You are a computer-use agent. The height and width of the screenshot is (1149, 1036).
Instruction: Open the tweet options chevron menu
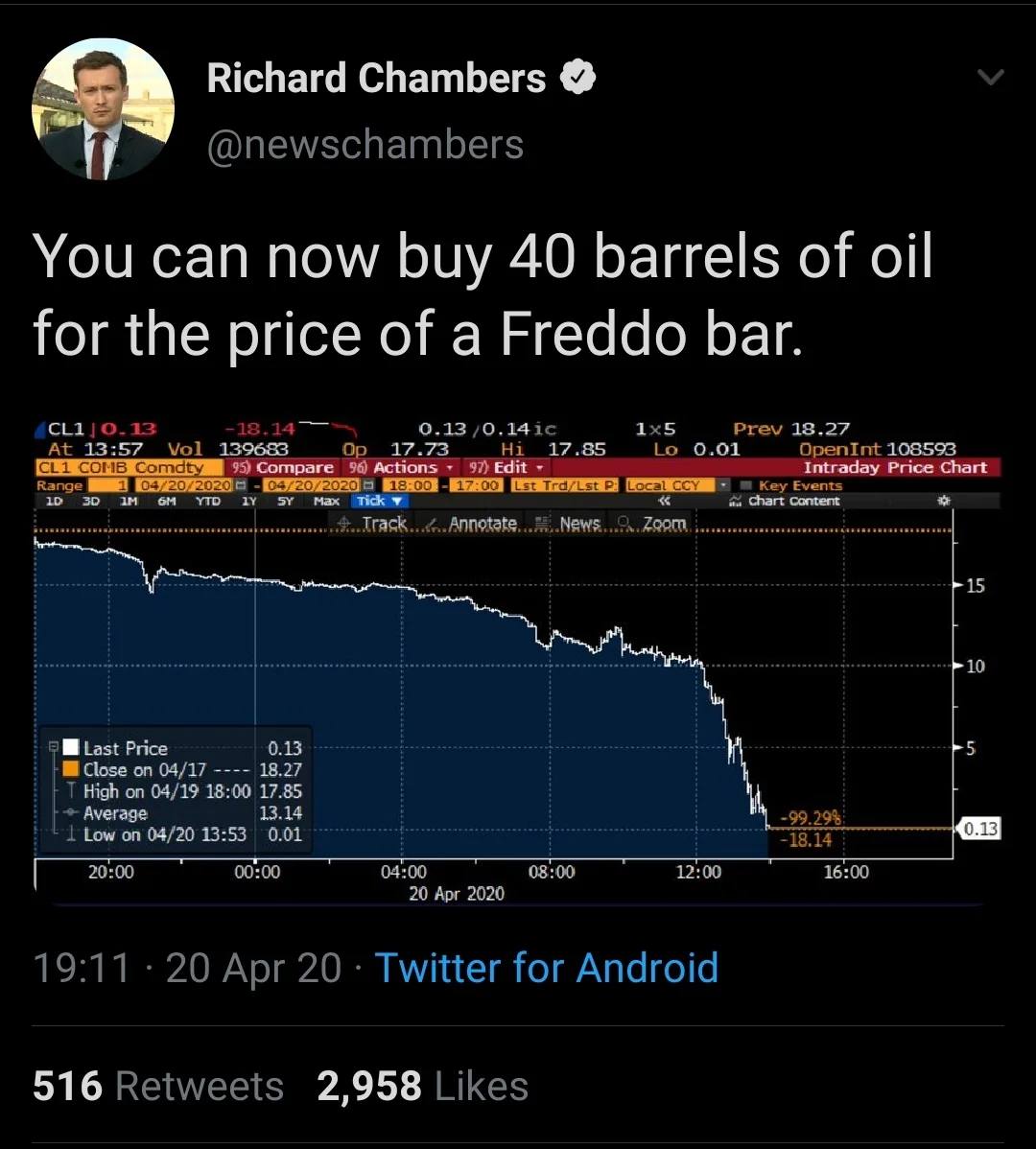click(990, 76)
